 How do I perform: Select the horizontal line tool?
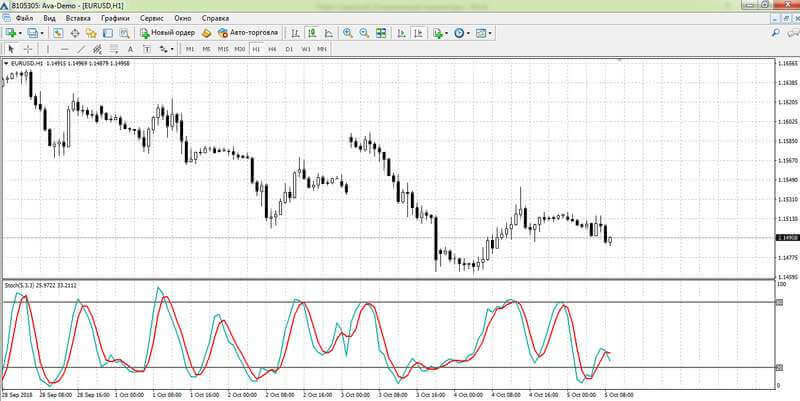pyautogui.click(x=64, y=49)
